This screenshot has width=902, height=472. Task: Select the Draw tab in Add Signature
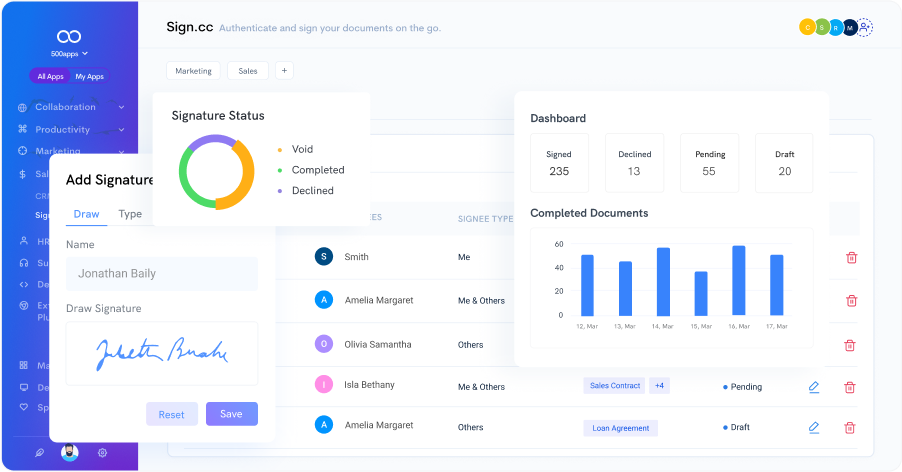point(86,214)
